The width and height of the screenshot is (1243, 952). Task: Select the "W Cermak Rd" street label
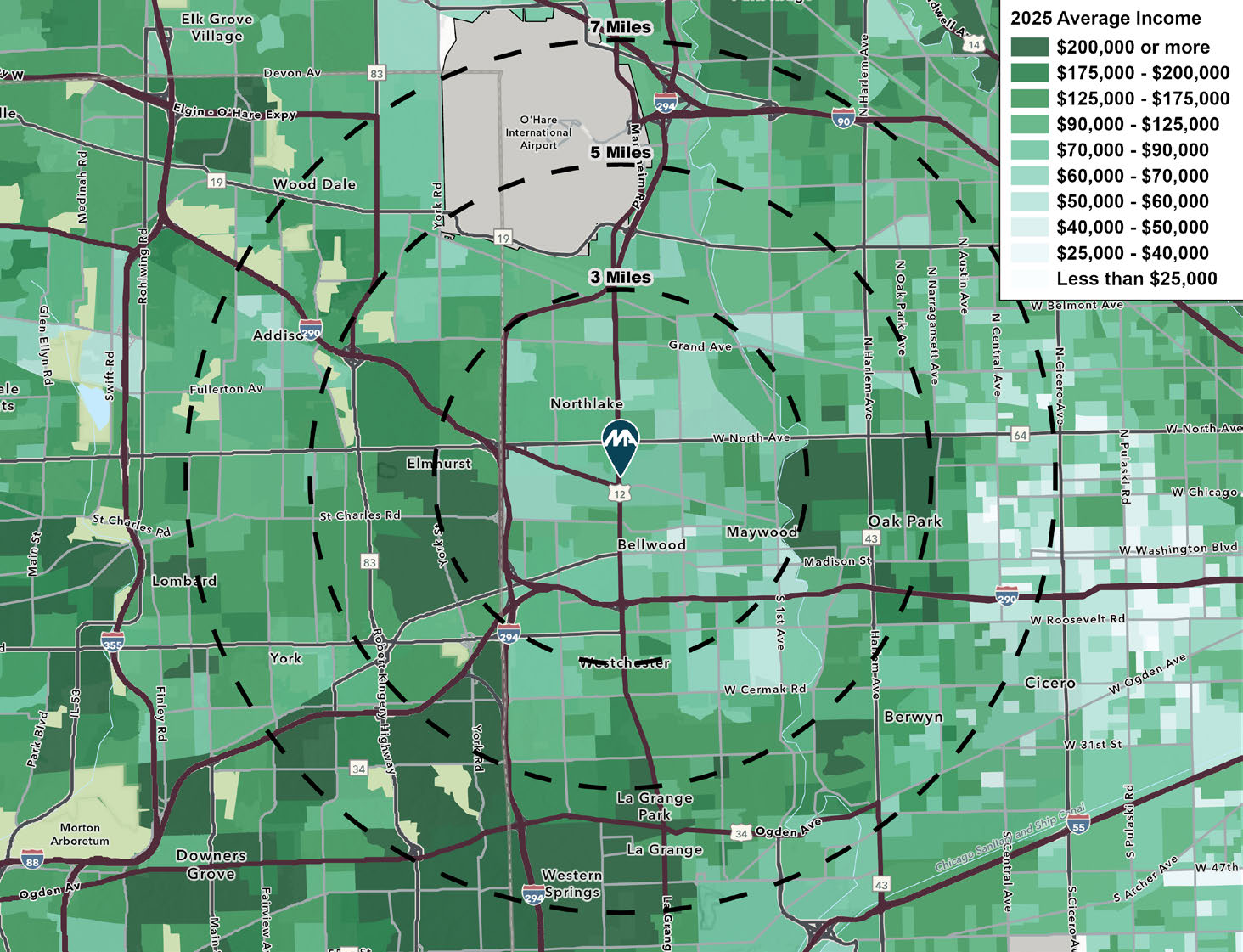tap(765, 689)
